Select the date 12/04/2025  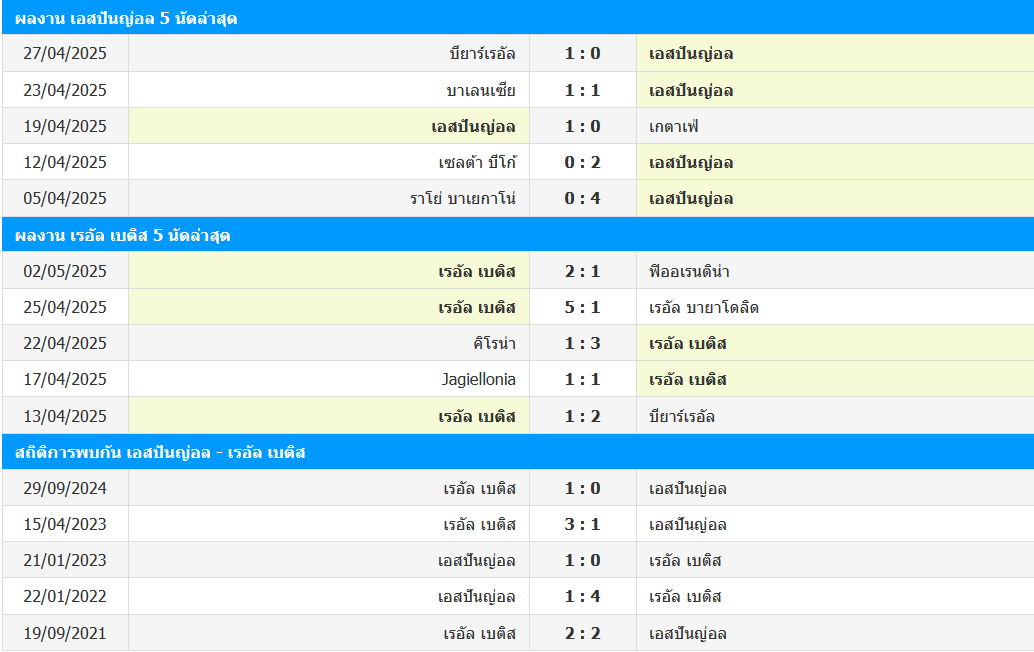click(x=65, y=162)
